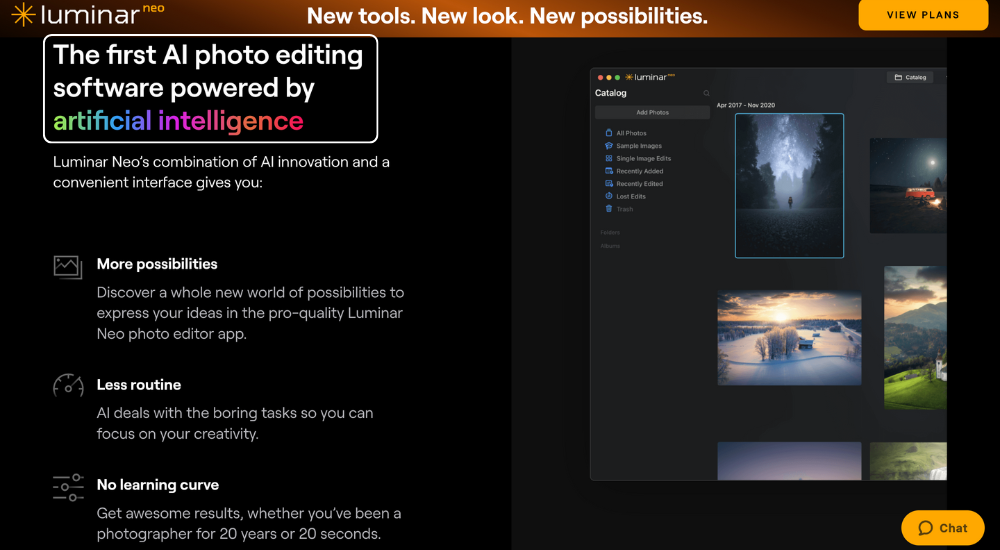Click the More possibilities heading
1000x550 pixels.
(x=157, y=264)
